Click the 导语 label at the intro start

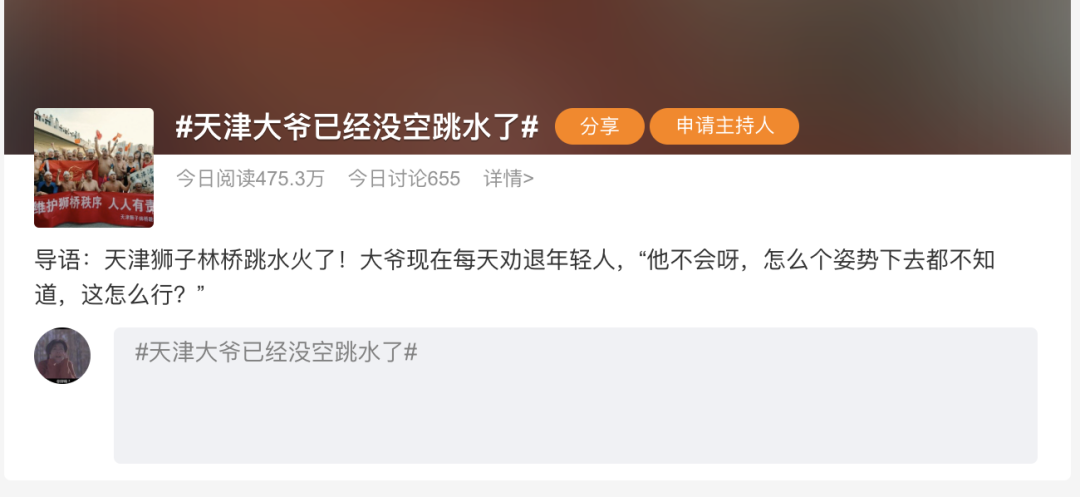(x=58, y=260)
